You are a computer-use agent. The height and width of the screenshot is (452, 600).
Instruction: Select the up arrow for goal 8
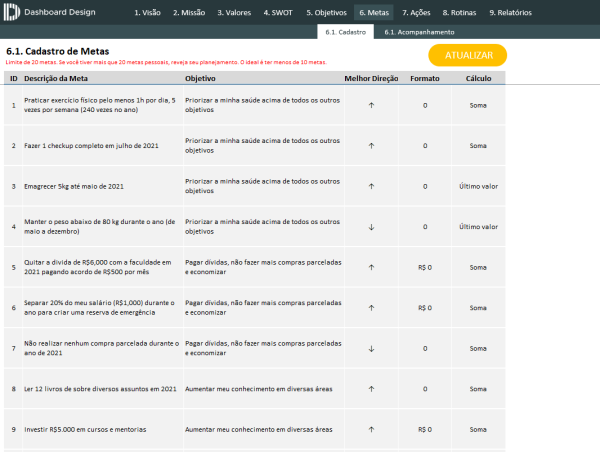pos(371,389)
